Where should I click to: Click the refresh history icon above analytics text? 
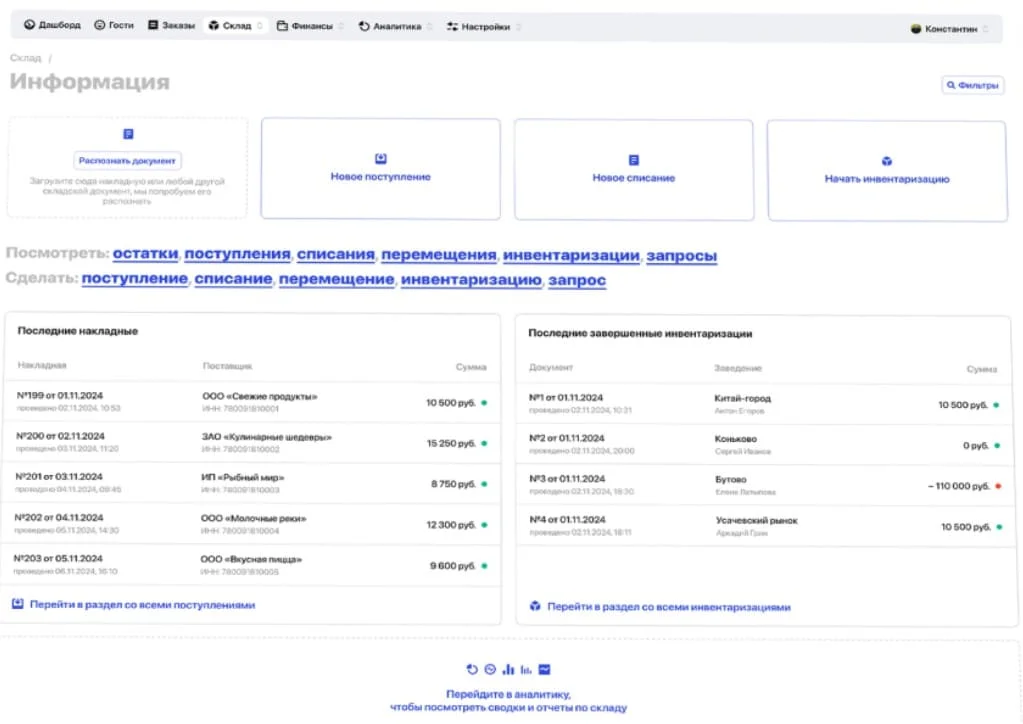tap(472, 669)
